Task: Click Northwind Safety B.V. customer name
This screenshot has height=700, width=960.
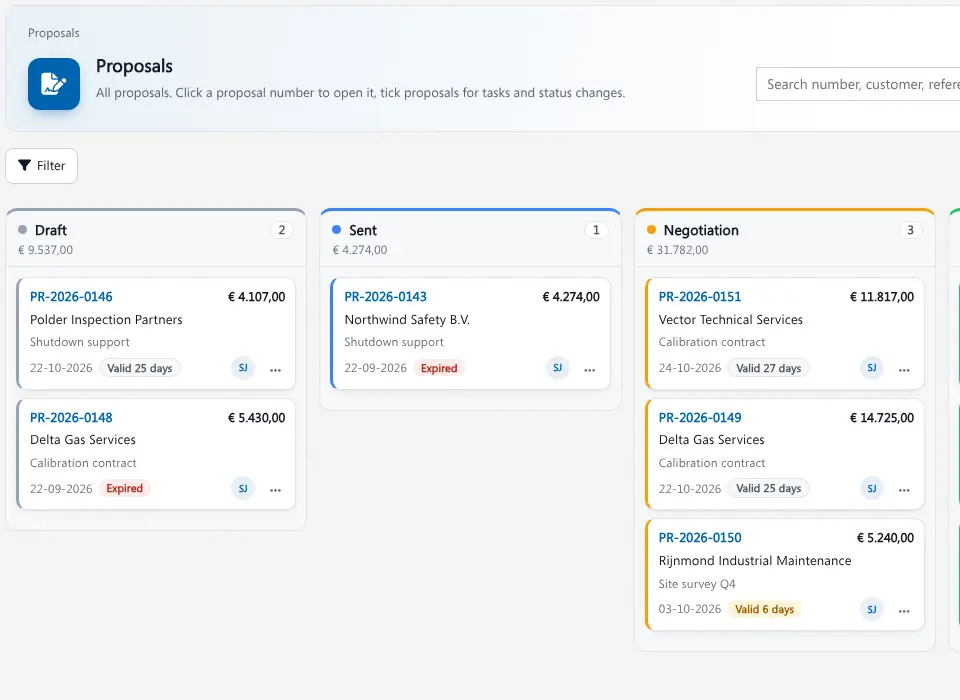Action: click(407, 320)
